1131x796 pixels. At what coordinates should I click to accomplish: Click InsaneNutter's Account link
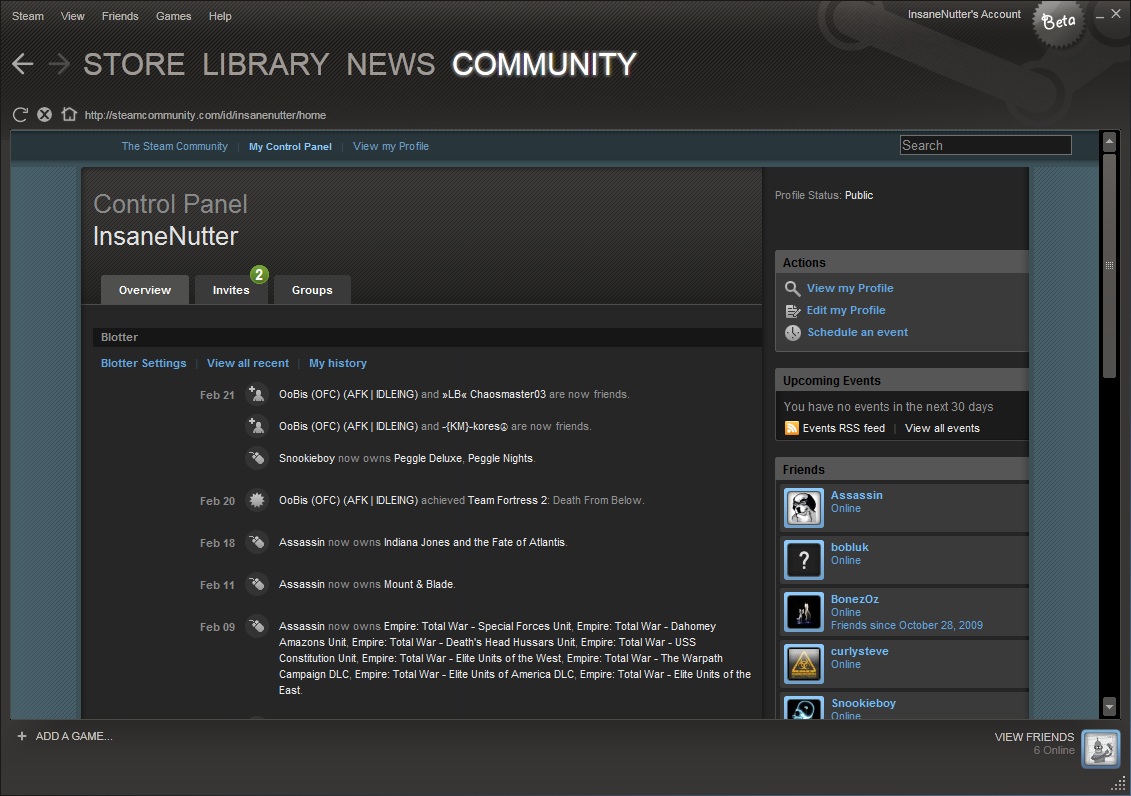tap(964, 14)
